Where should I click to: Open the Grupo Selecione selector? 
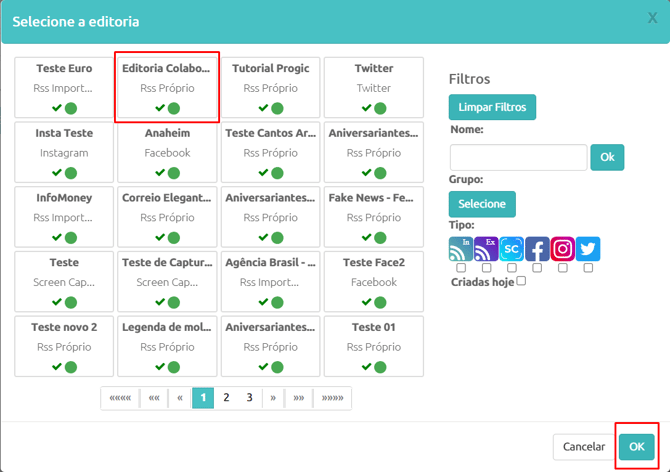coord(482,204)
